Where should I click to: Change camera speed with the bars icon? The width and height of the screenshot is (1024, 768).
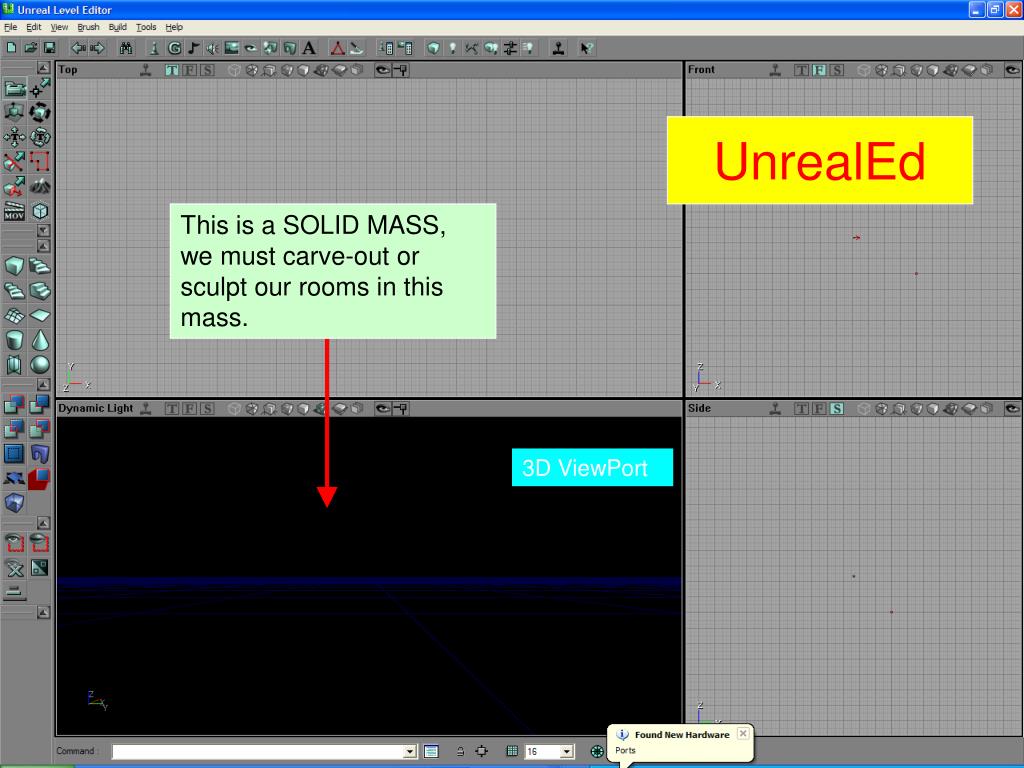[14, 593]
